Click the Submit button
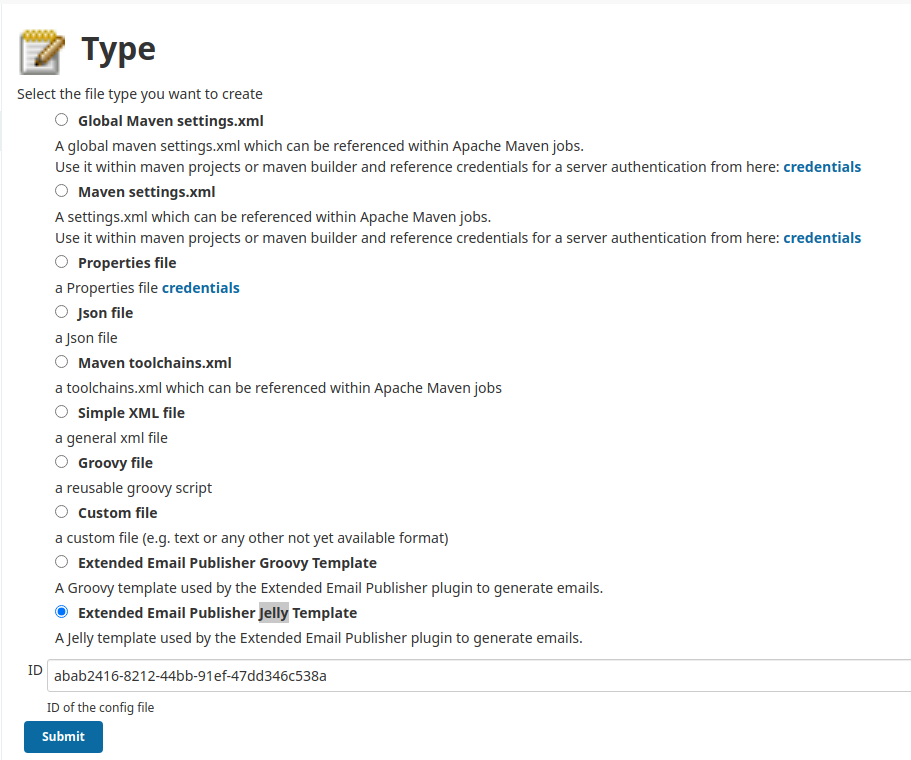Image resolution: width=911 pixels, height=760 pixels. pos(63,736)
